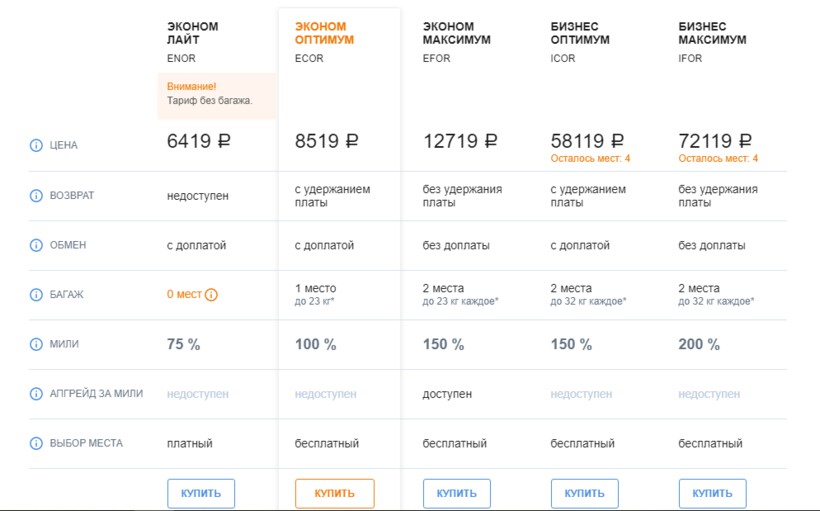Show info for the МИЛИ row
Image resolution: width=820 pixels, height=511 pixels.
(37, 344)
